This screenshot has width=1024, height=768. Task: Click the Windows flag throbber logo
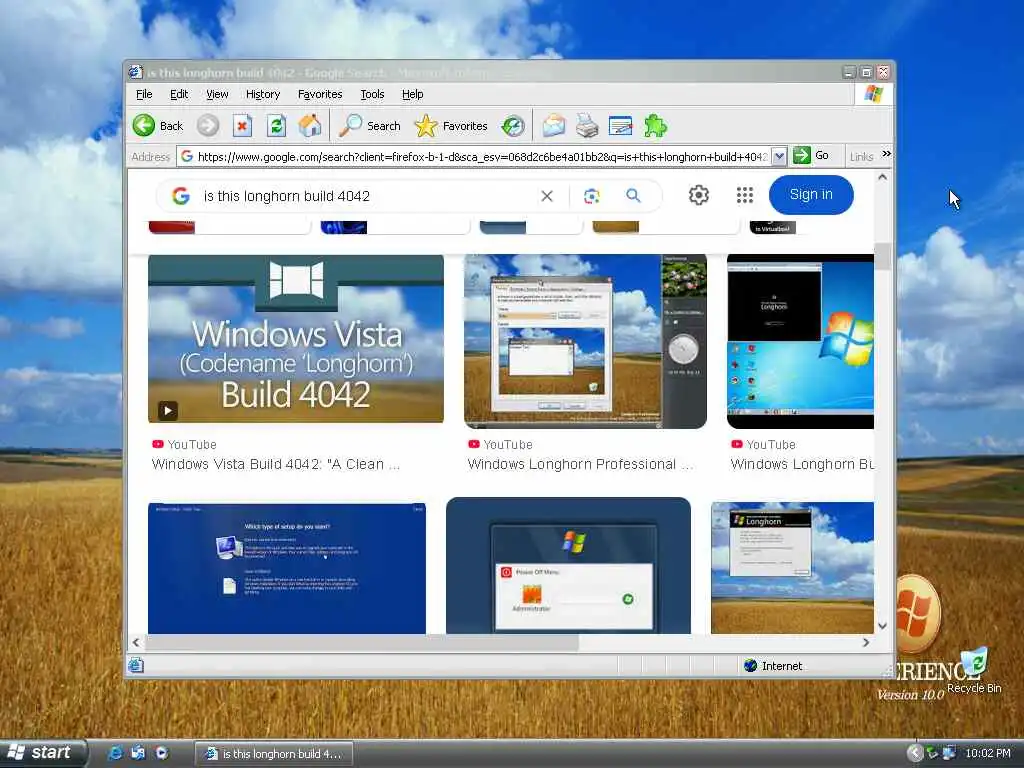(874, 94)
